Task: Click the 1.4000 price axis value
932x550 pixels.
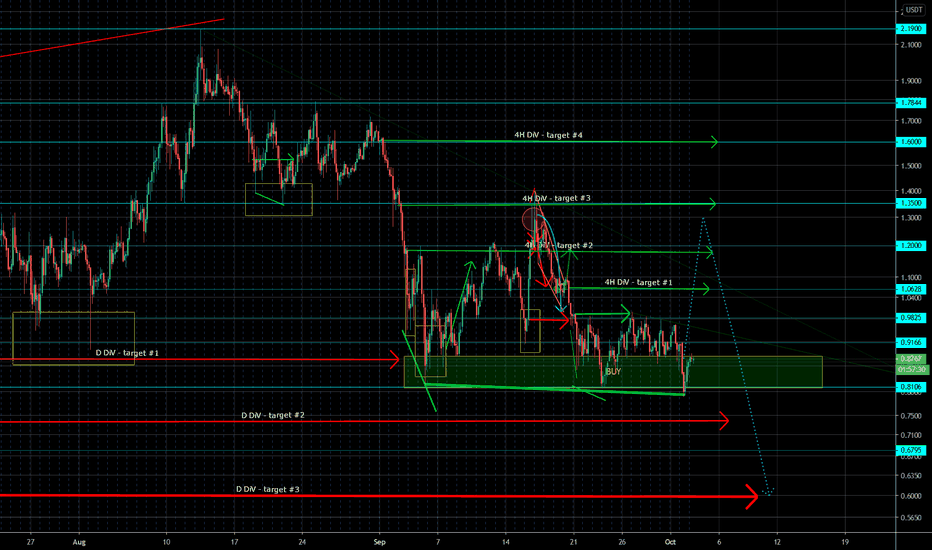Action: tap(911, 191)
